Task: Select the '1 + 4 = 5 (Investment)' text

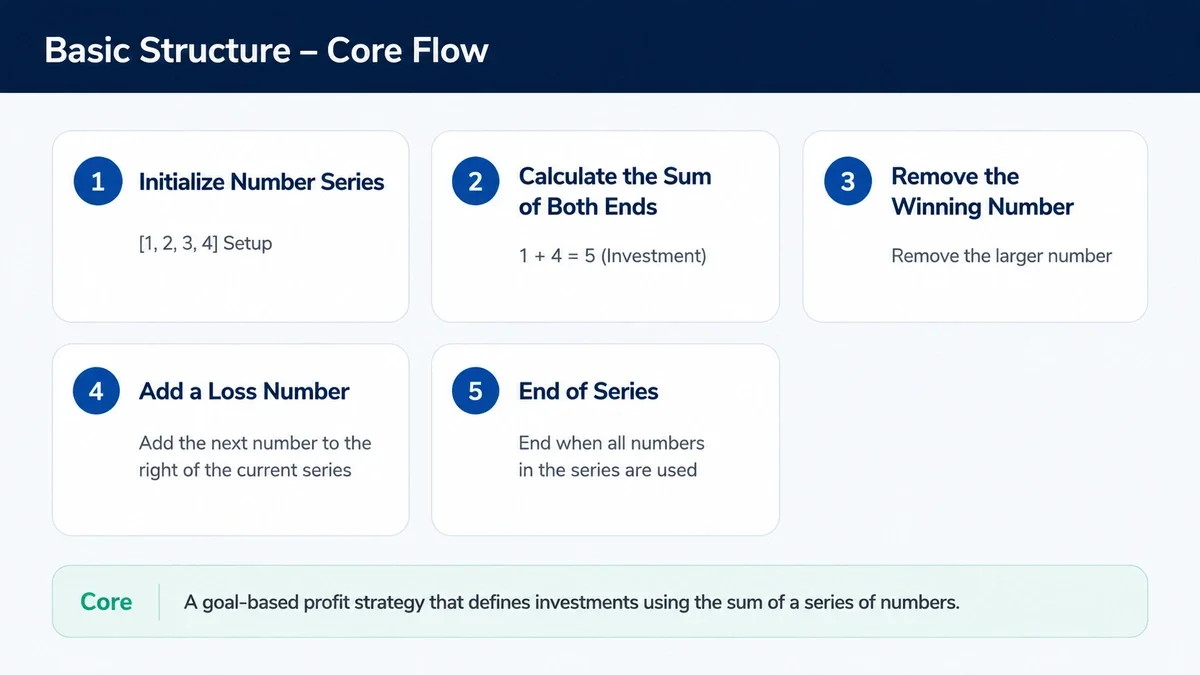Action: click(x=612, y=256)
